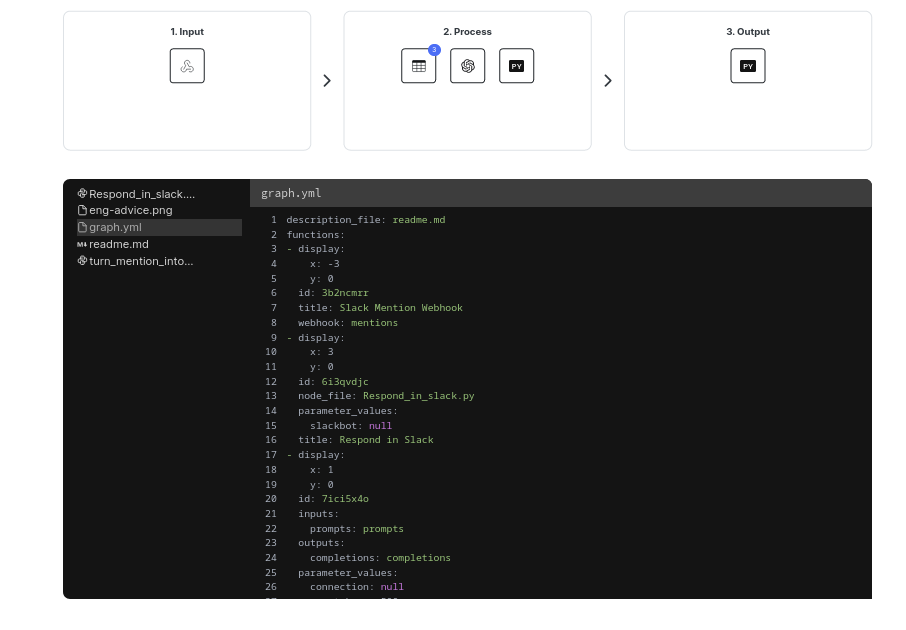
Task: Click the id value '7ici5x4o'
Action: click(x=345, y=499)
